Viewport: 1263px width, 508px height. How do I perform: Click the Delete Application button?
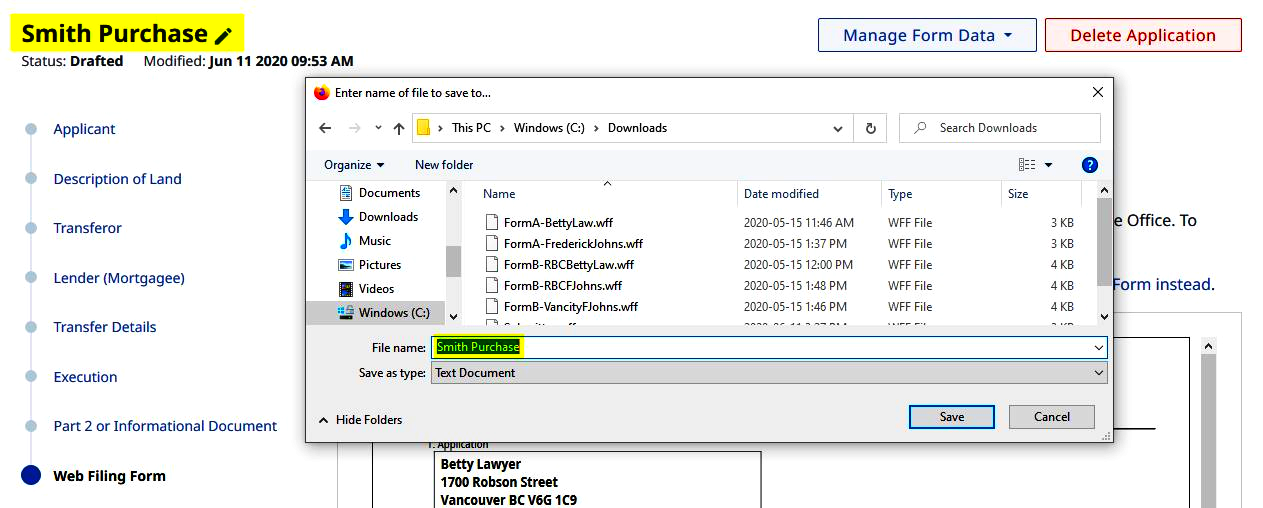coord(1143,35)
